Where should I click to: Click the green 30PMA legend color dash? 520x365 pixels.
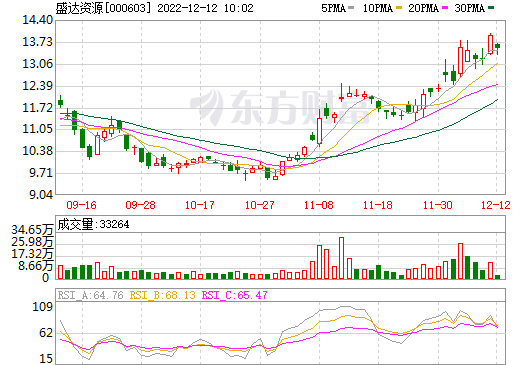[491, 7]
